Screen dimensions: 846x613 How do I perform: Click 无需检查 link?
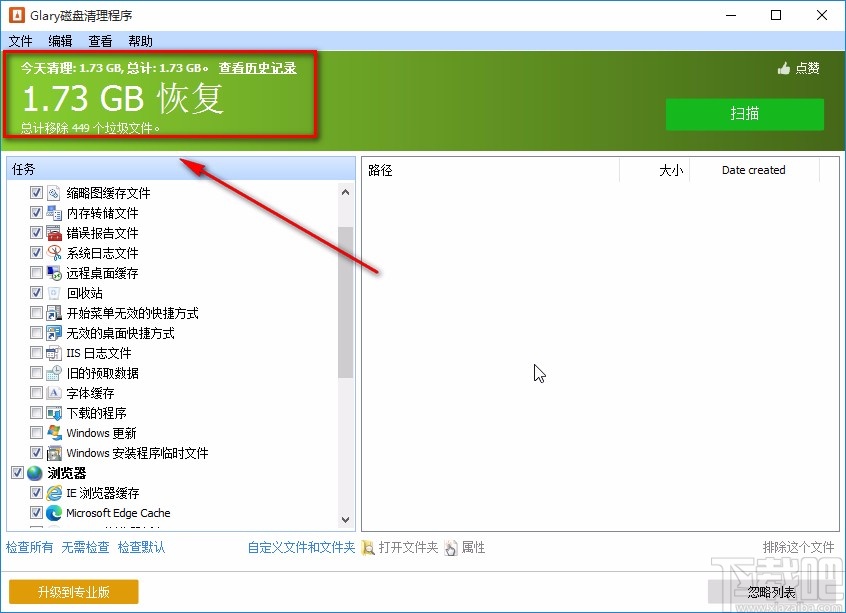pos(85,547)
